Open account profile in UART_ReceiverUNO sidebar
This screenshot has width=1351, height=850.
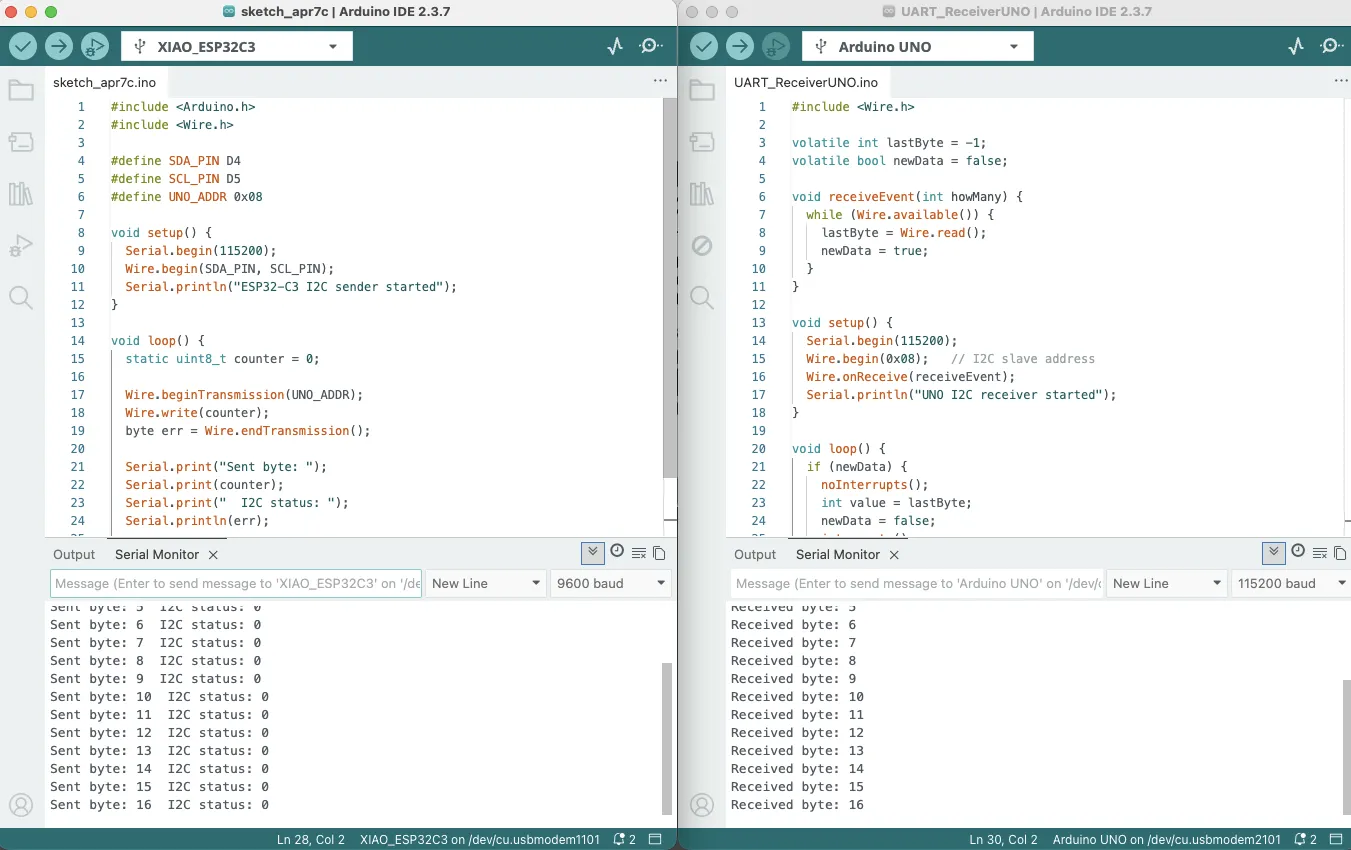[702, 804]
